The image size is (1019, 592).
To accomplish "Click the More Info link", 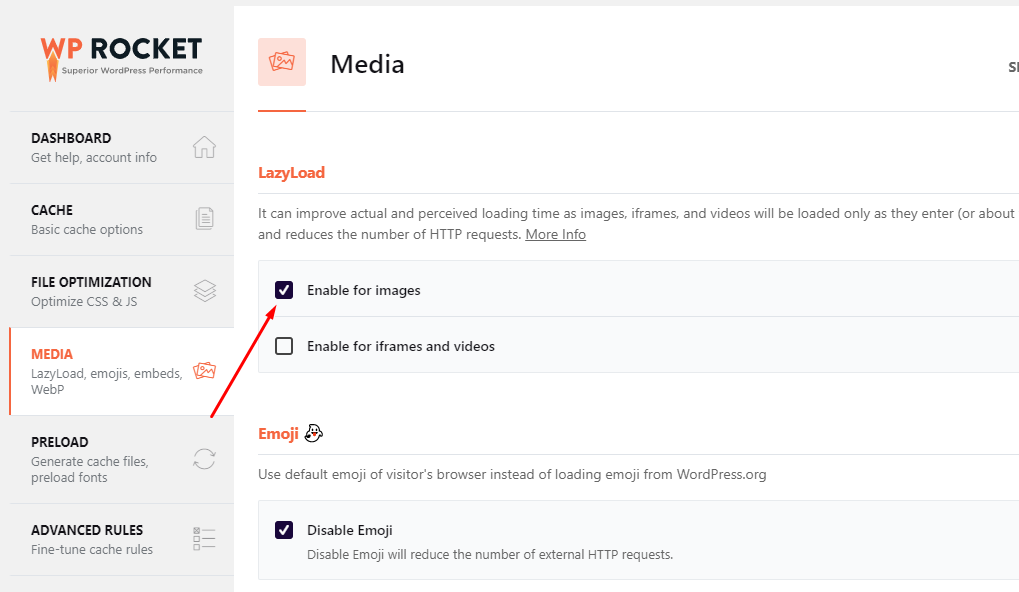I will 555,233.
